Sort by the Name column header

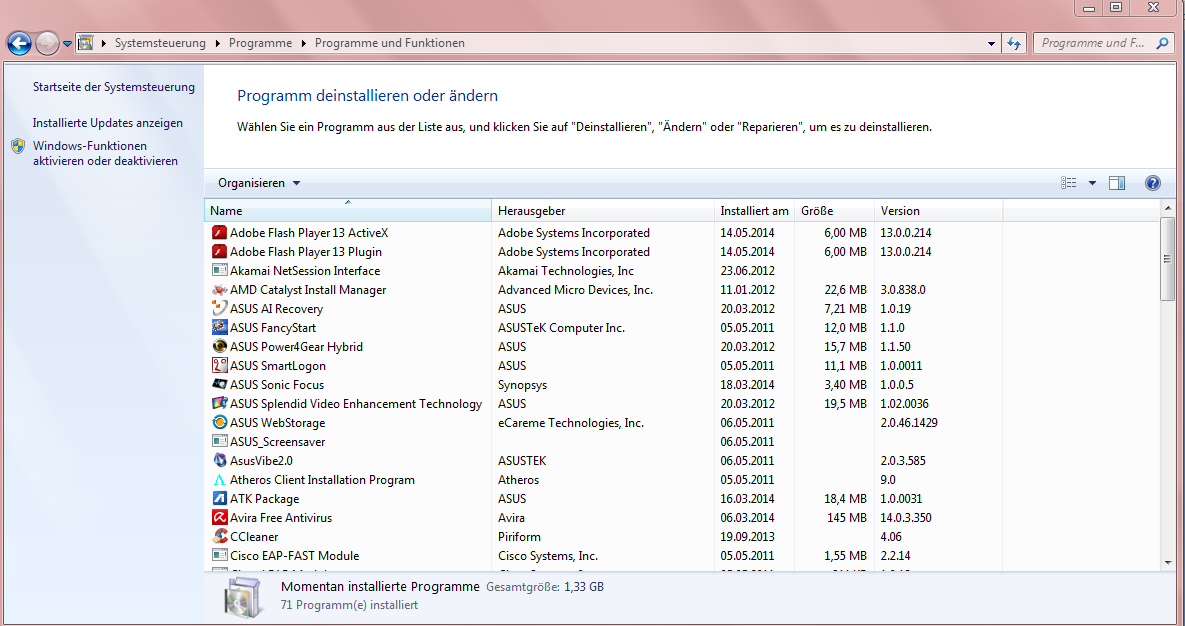pos(348,211)
